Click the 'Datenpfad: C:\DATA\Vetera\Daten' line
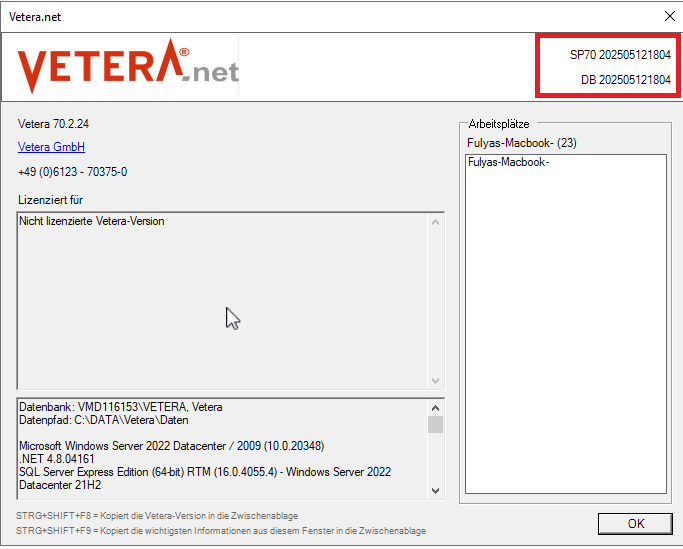Viewport: 683px width, 549px height. (x=104, y=420)
